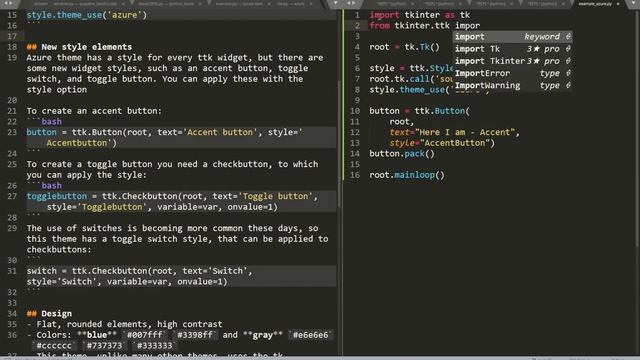Screen dimensions: 640x360
Task: Close the example_azure.py tab
Action: coord(618,4)
